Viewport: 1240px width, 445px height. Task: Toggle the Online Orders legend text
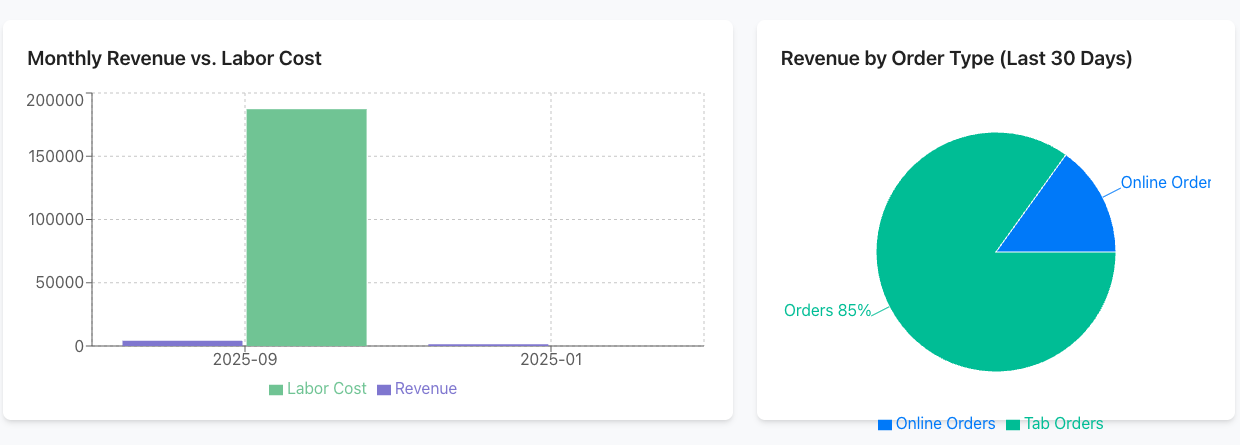point(945,423)
